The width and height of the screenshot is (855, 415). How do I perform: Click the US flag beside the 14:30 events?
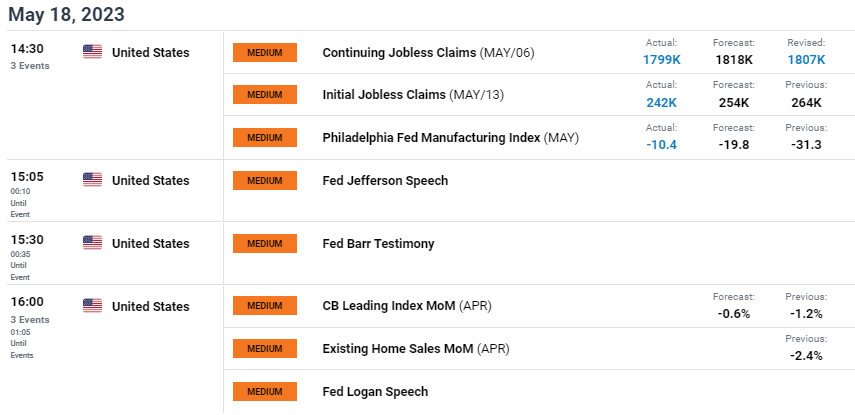click(x=92, y=52)
